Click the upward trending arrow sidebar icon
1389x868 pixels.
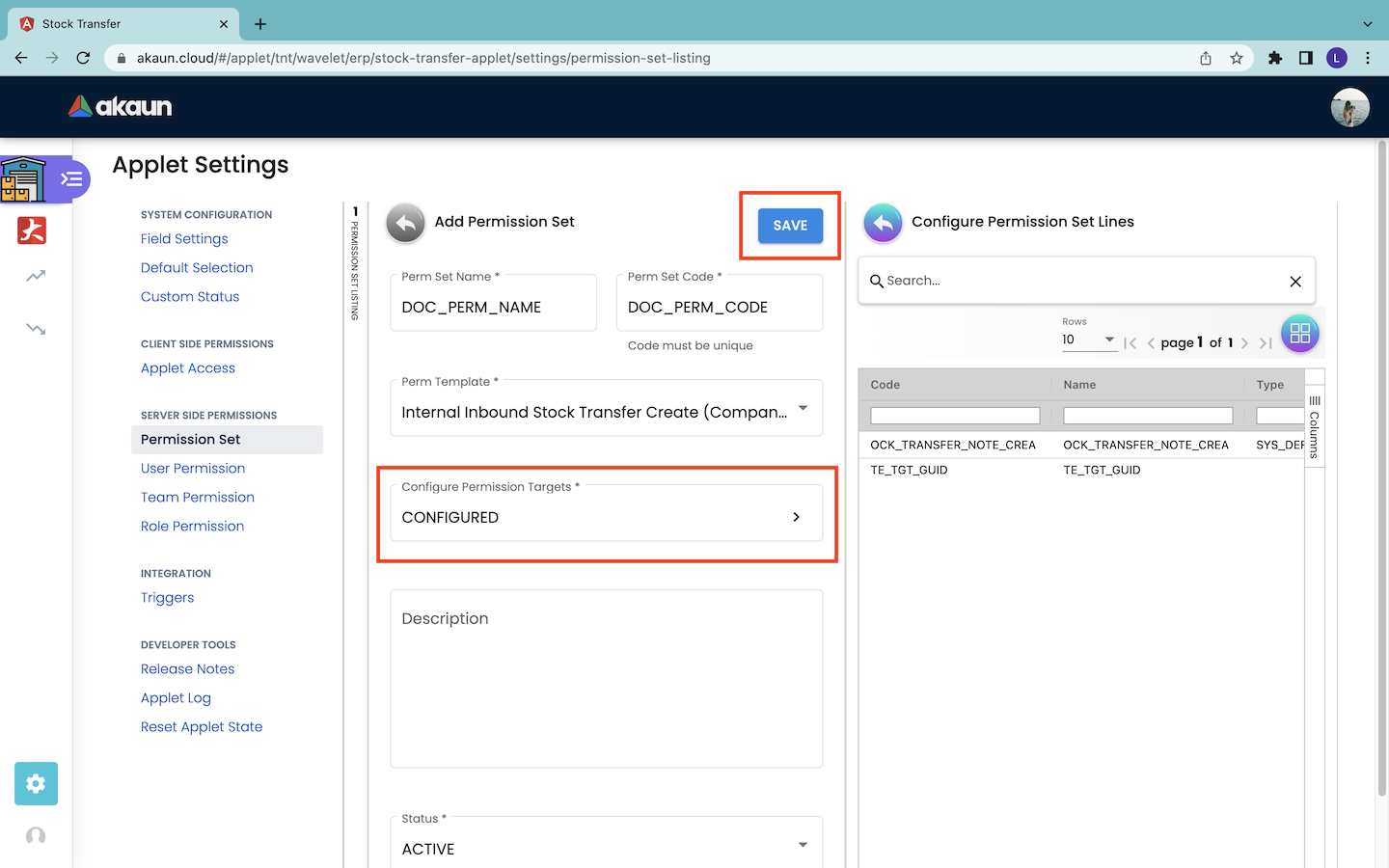(x=36, y=277)
